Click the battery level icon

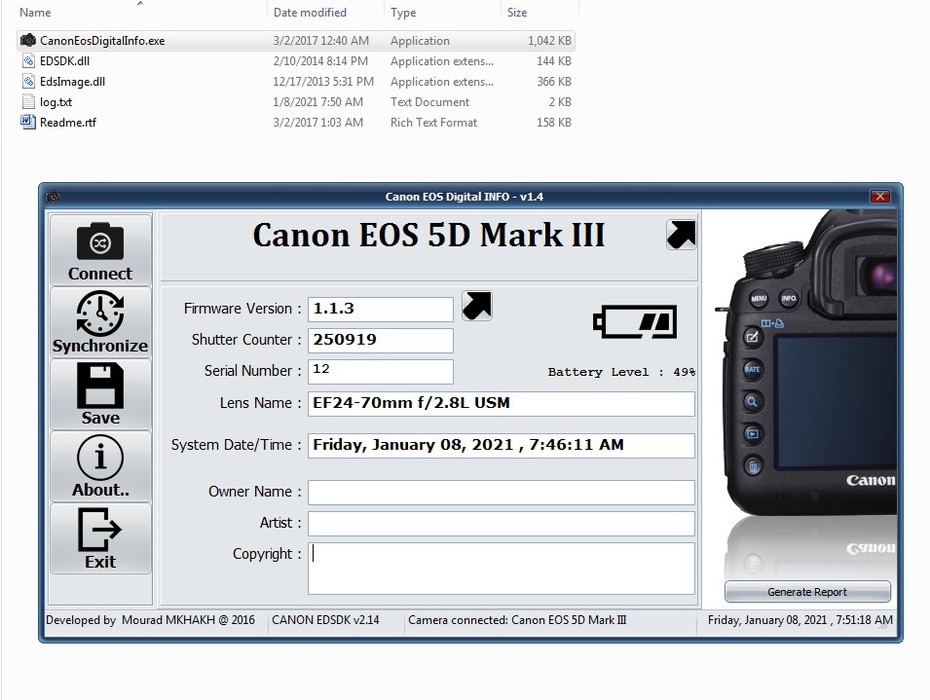pyautogui.click(x=635, y=322)
